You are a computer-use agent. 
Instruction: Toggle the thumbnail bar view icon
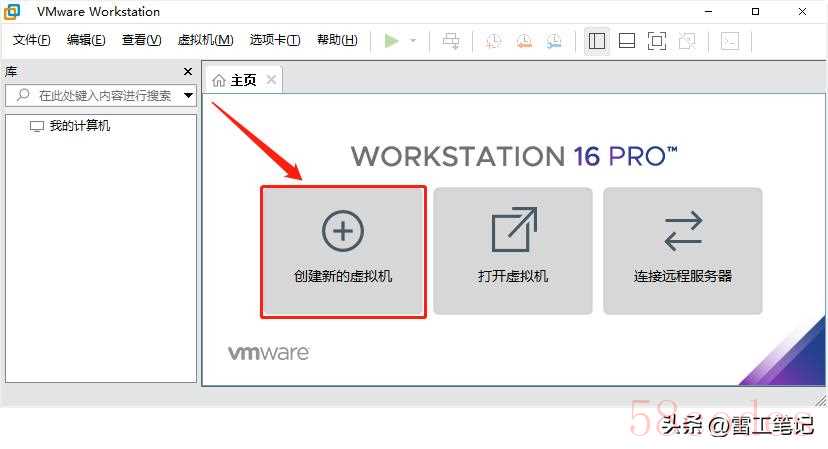pyautogui.click(x=627, y=41)
